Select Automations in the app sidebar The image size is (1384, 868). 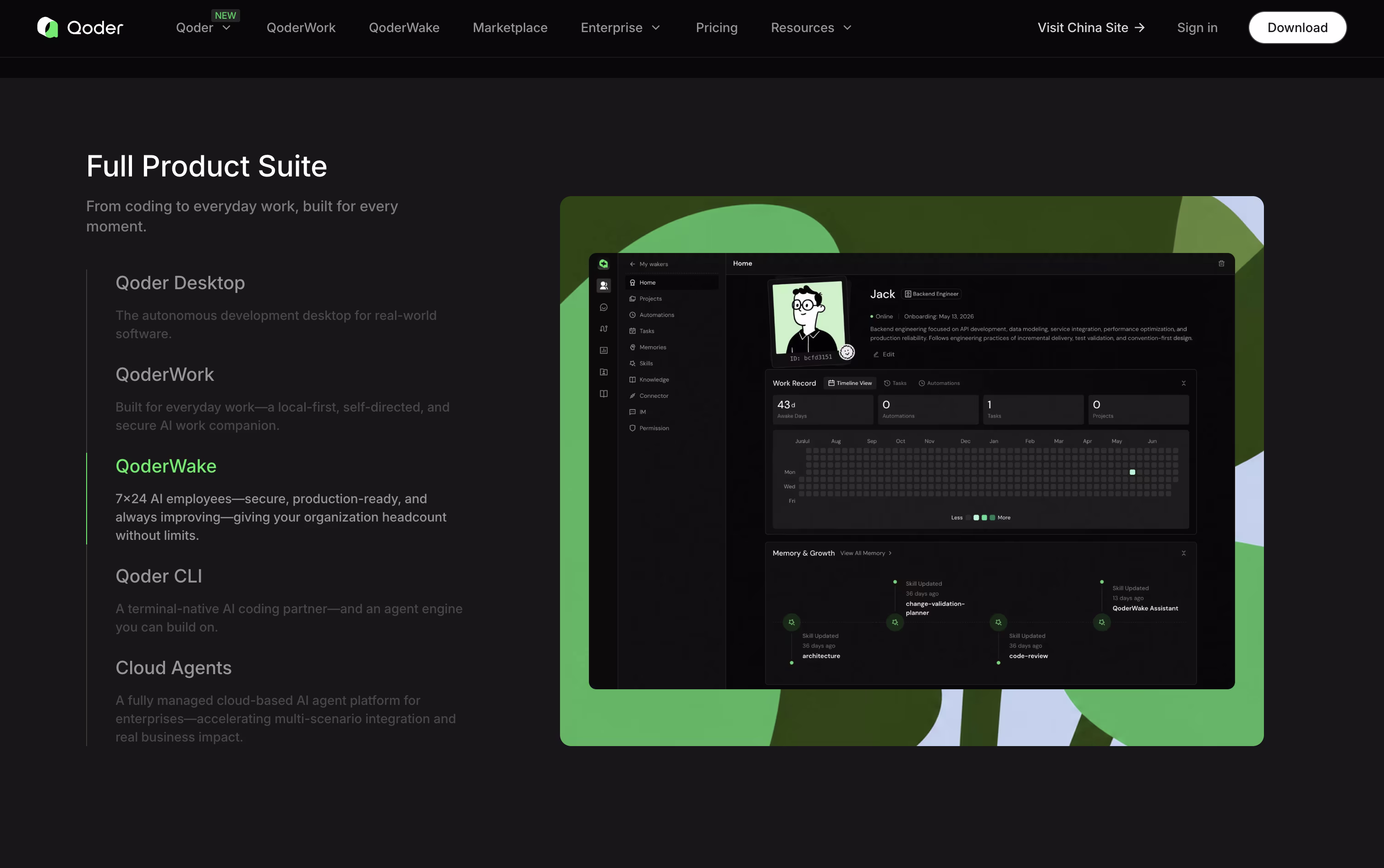coord(671,315)
